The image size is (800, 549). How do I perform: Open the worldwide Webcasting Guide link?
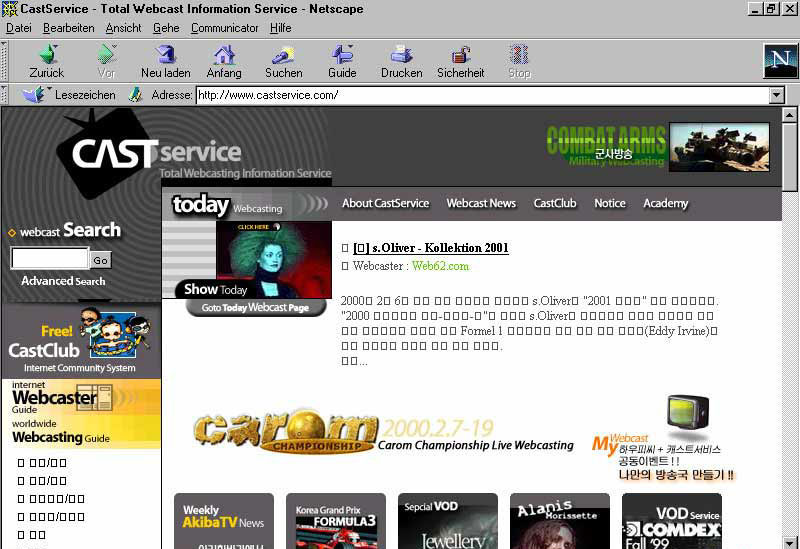pos(61,432)
